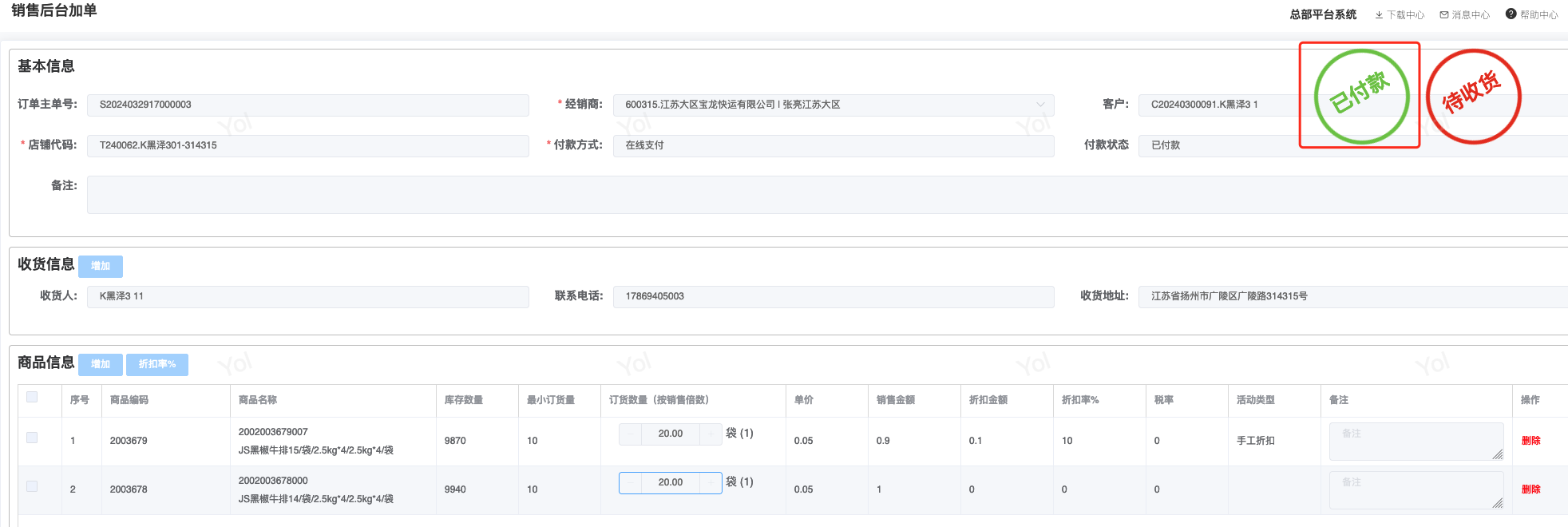Open the 付款方式 在线支付 selector
The image size is (1568, 527).
833,145
